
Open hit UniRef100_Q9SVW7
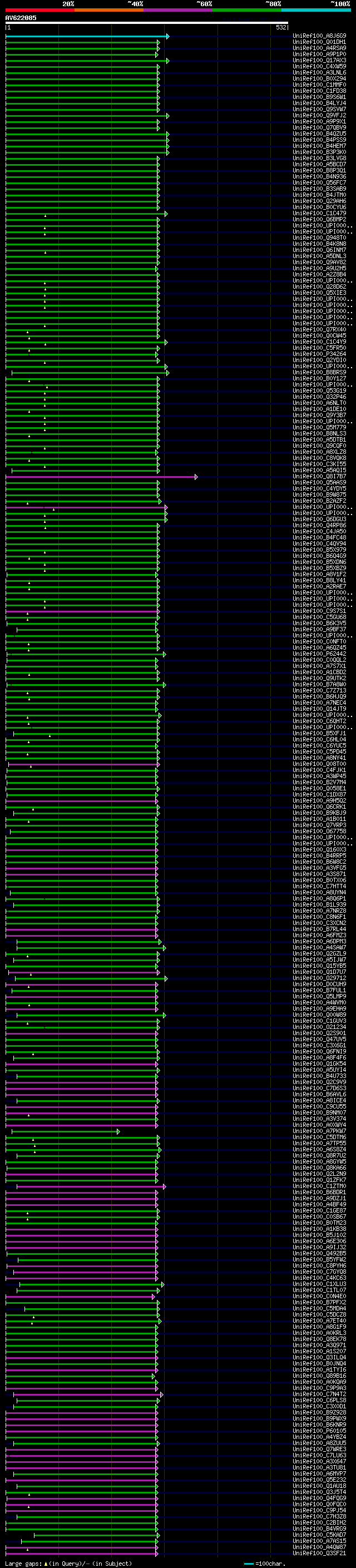coord(319,110)
